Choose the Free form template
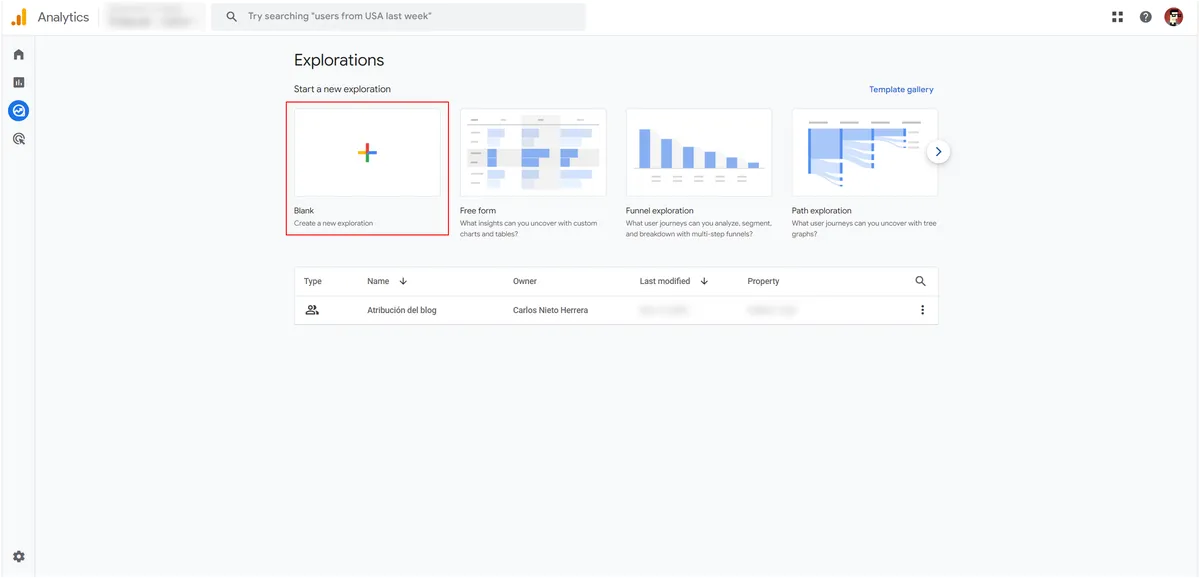 (533, 153)
